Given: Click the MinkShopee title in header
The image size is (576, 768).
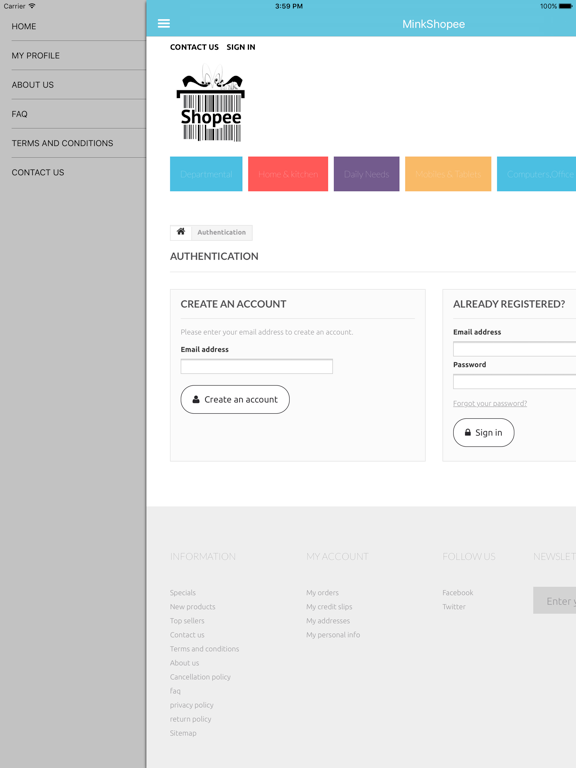Looking at the screenshot, I should tap(433, 24).
